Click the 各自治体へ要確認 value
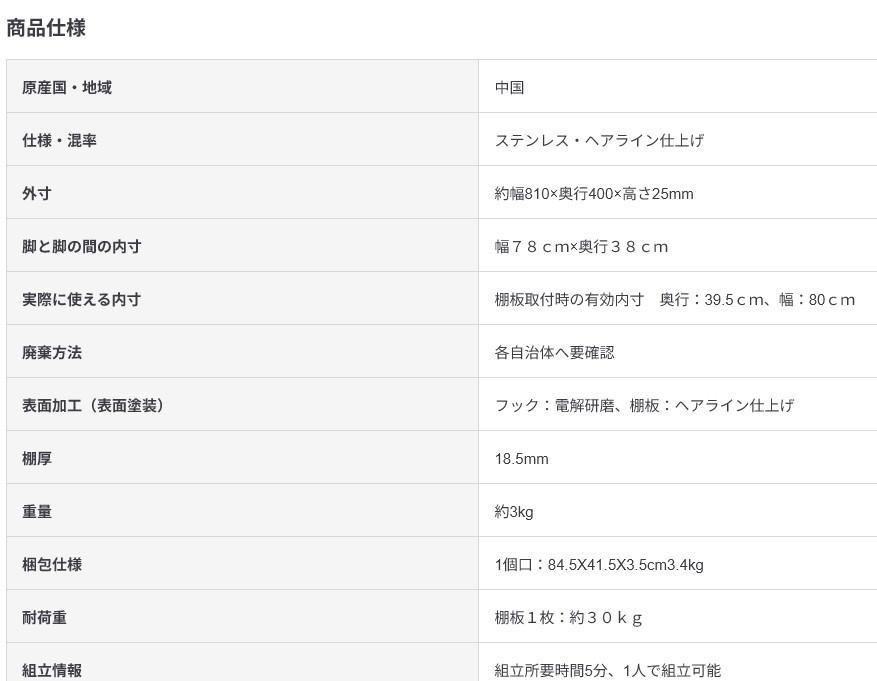The height and width of the screenshot is (681, 877). [554, 352]
